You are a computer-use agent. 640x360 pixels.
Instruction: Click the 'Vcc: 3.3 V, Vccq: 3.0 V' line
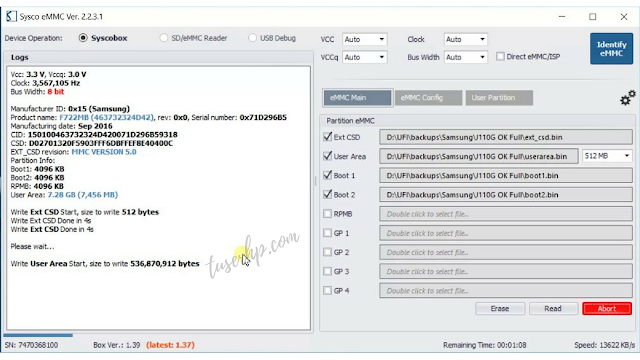pyautogui.click(x=48, y=74)
